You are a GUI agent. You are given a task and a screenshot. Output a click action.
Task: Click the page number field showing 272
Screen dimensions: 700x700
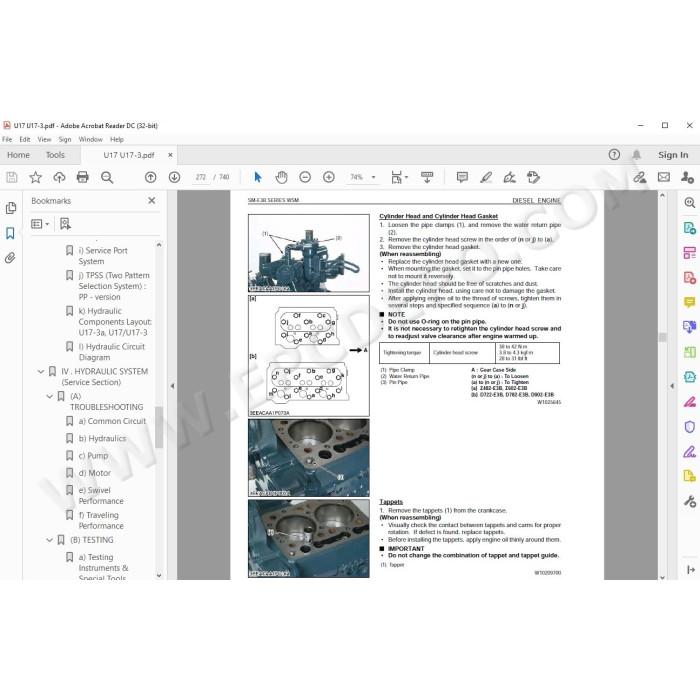(201, 177)
